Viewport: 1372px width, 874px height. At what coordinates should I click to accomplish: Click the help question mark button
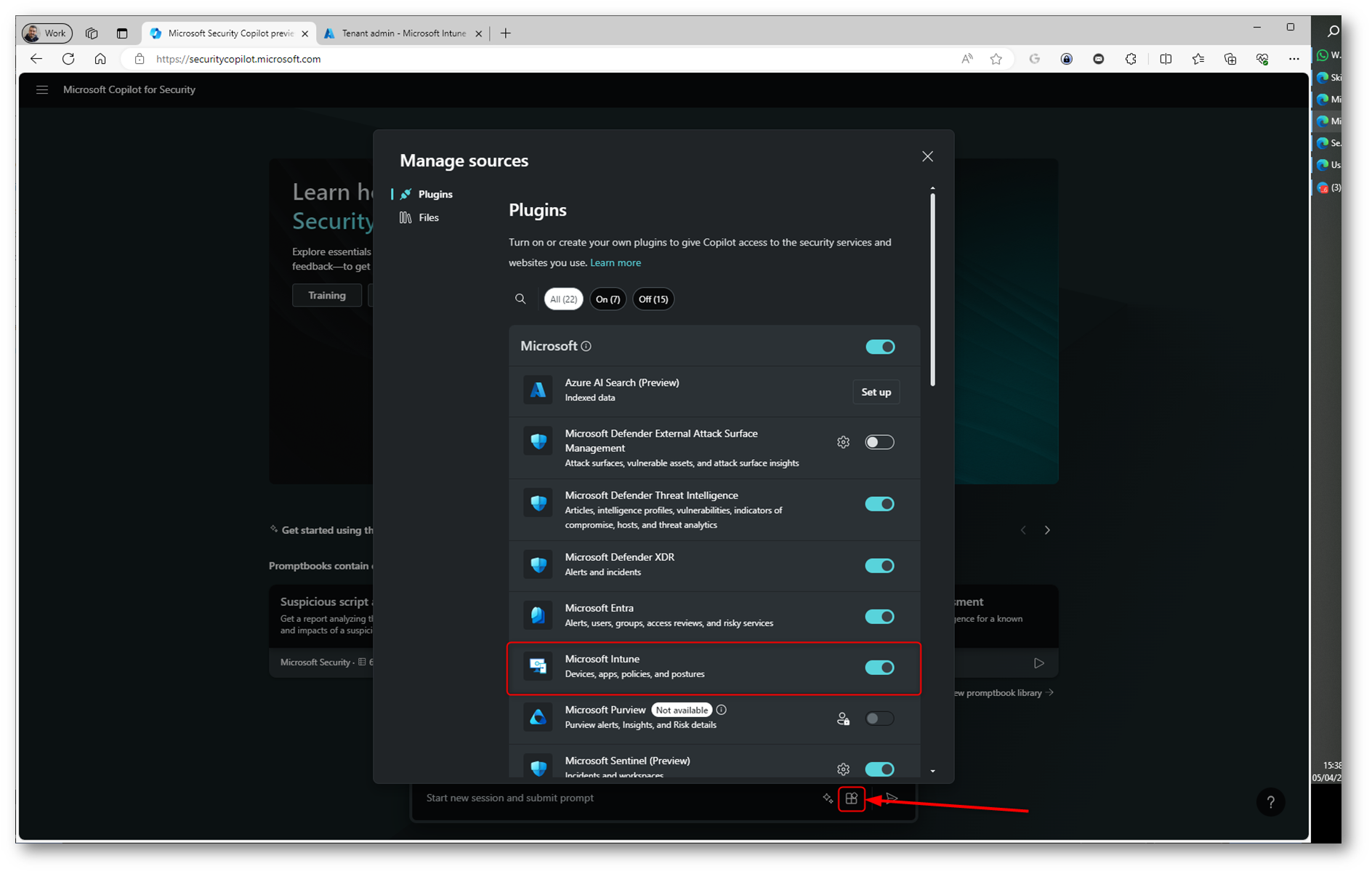pos(1270,802)
